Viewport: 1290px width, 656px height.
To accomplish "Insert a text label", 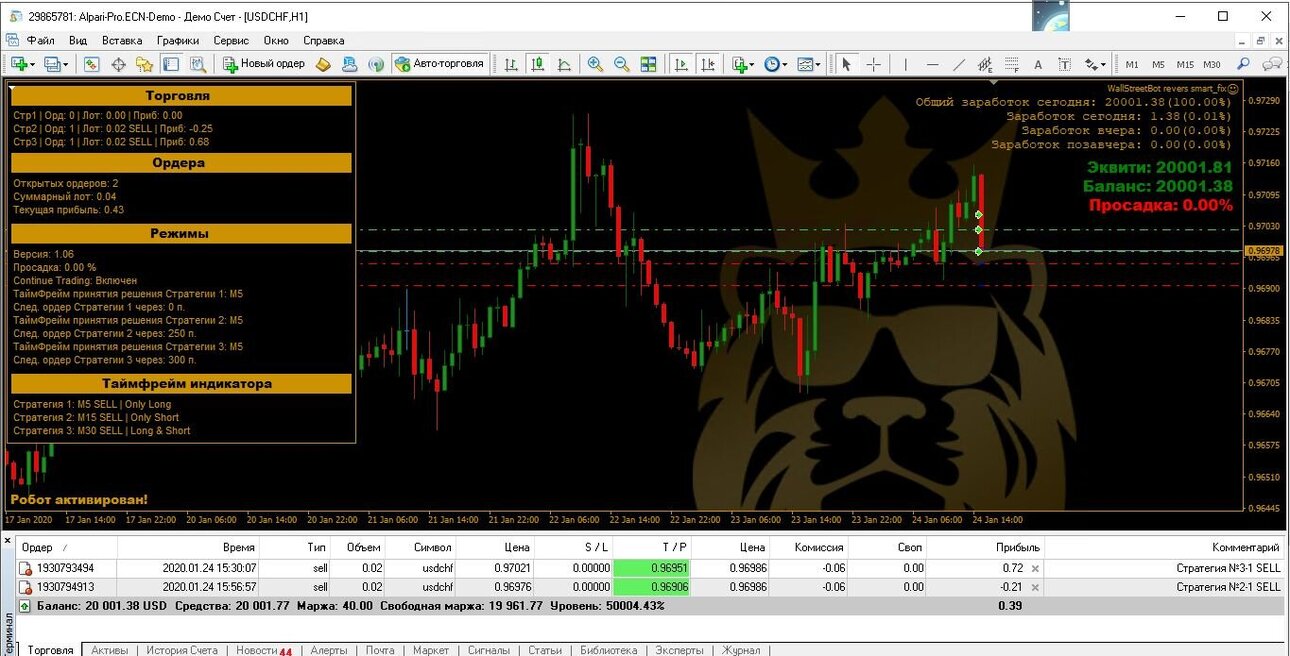I will 1064,64.
